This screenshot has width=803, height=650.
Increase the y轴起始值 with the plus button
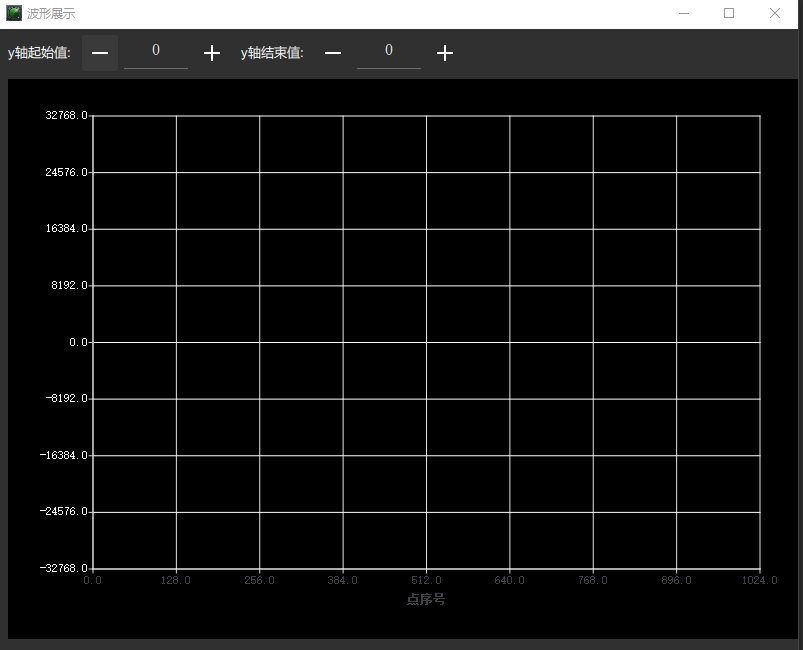[211, 52]
